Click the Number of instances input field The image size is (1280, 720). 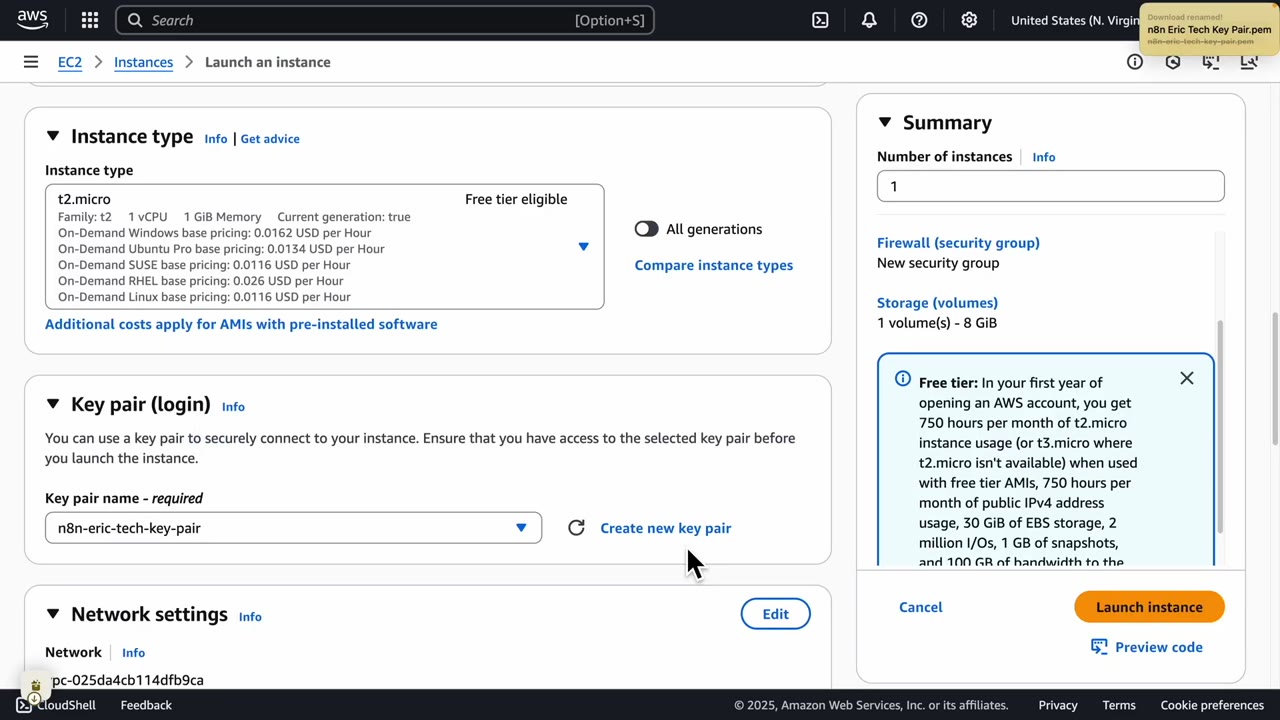pyautogui.click(x=1050, y=186)
